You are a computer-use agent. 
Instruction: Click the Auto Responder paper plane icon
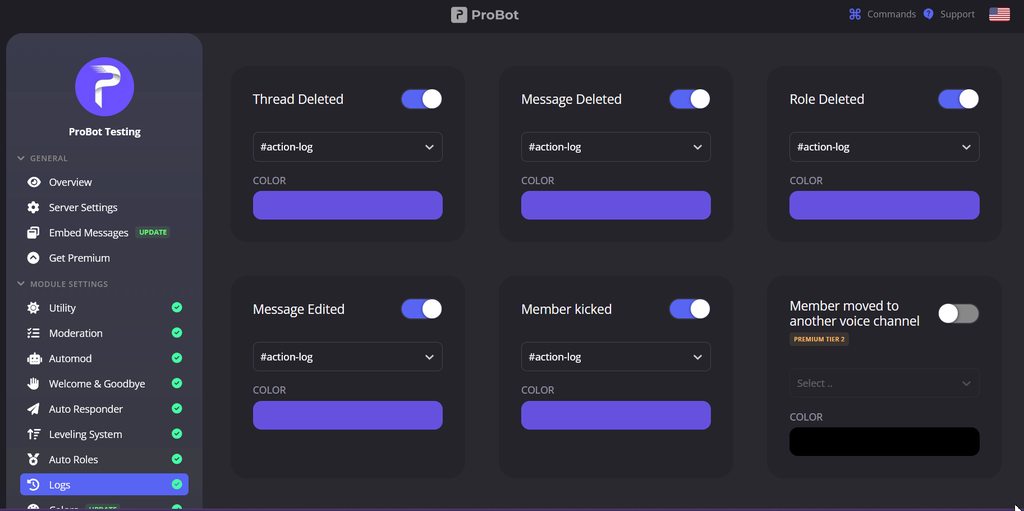pos(33,409)
